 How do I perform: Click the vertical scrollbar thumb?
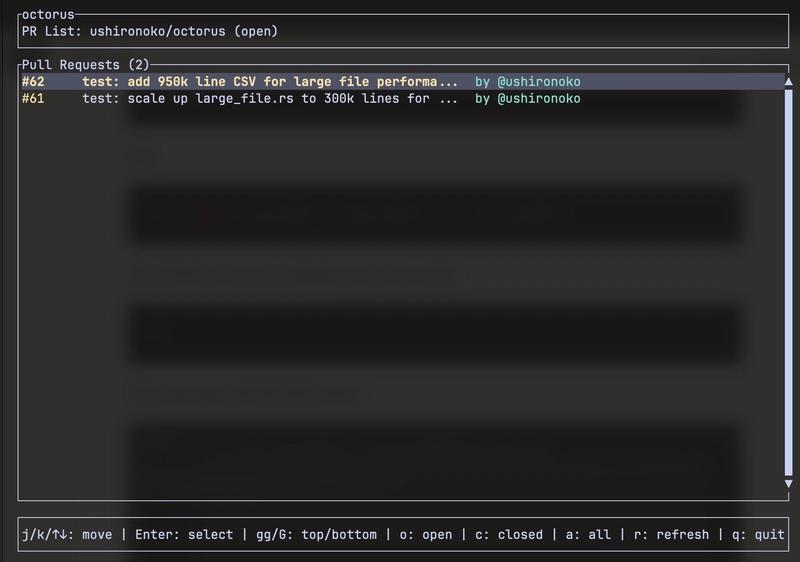tap(788, 283)
